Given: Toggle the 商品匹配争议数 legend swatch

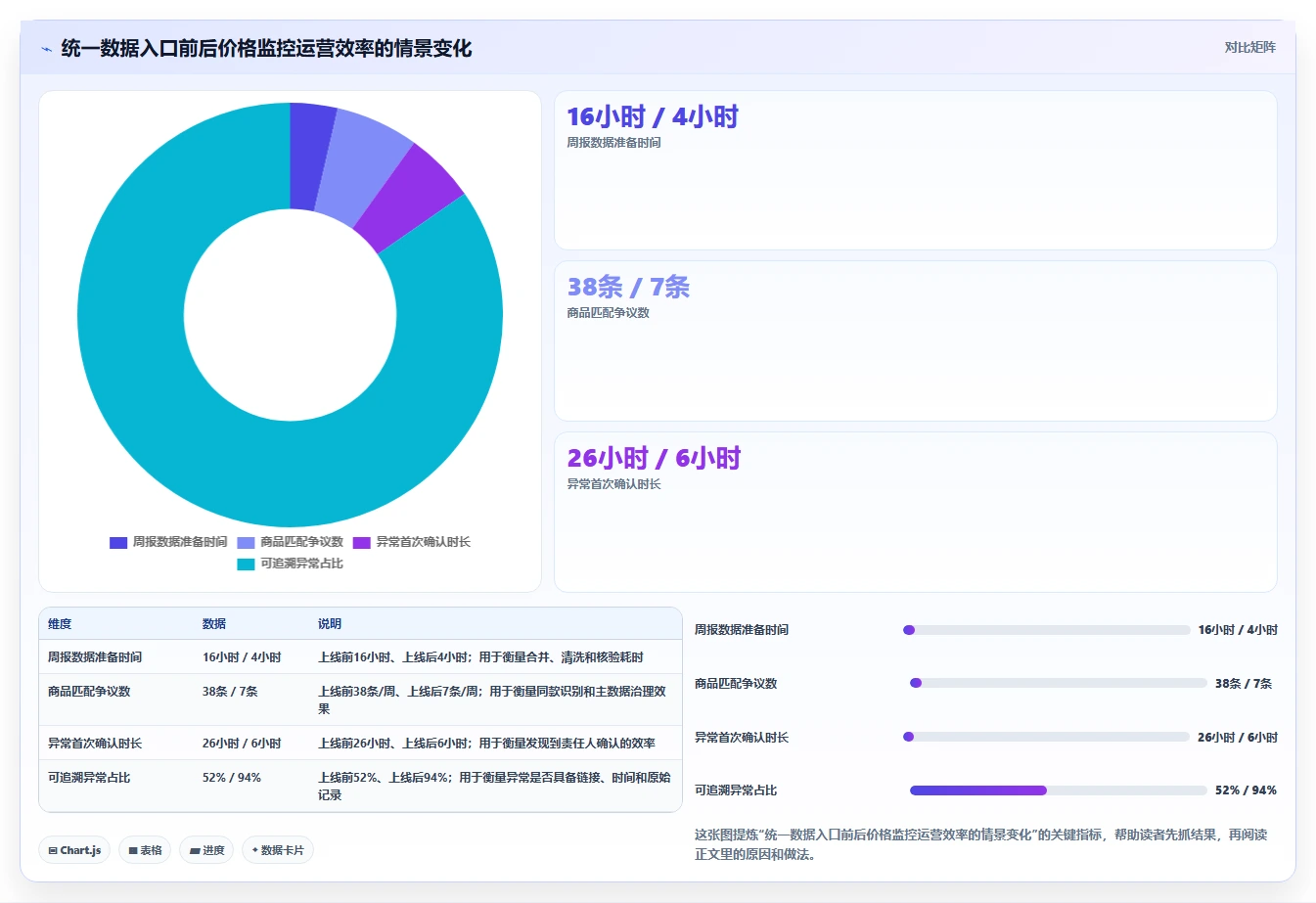Looking at the screenshot, I should (x=246, y=542).
